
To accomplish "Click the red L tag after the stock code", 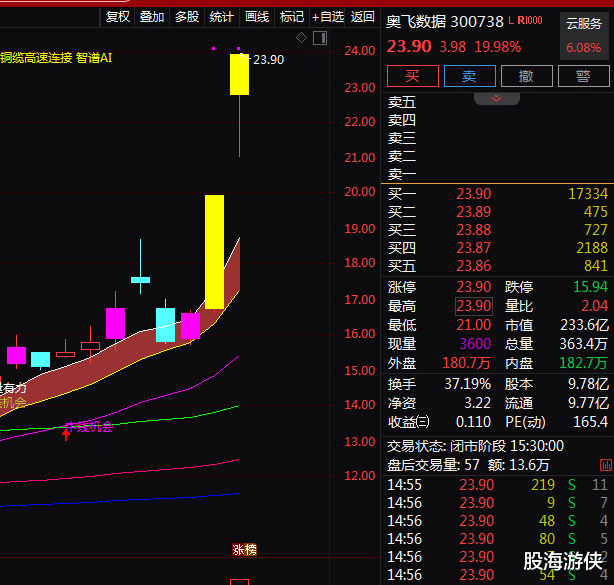I will click(511, 20).
